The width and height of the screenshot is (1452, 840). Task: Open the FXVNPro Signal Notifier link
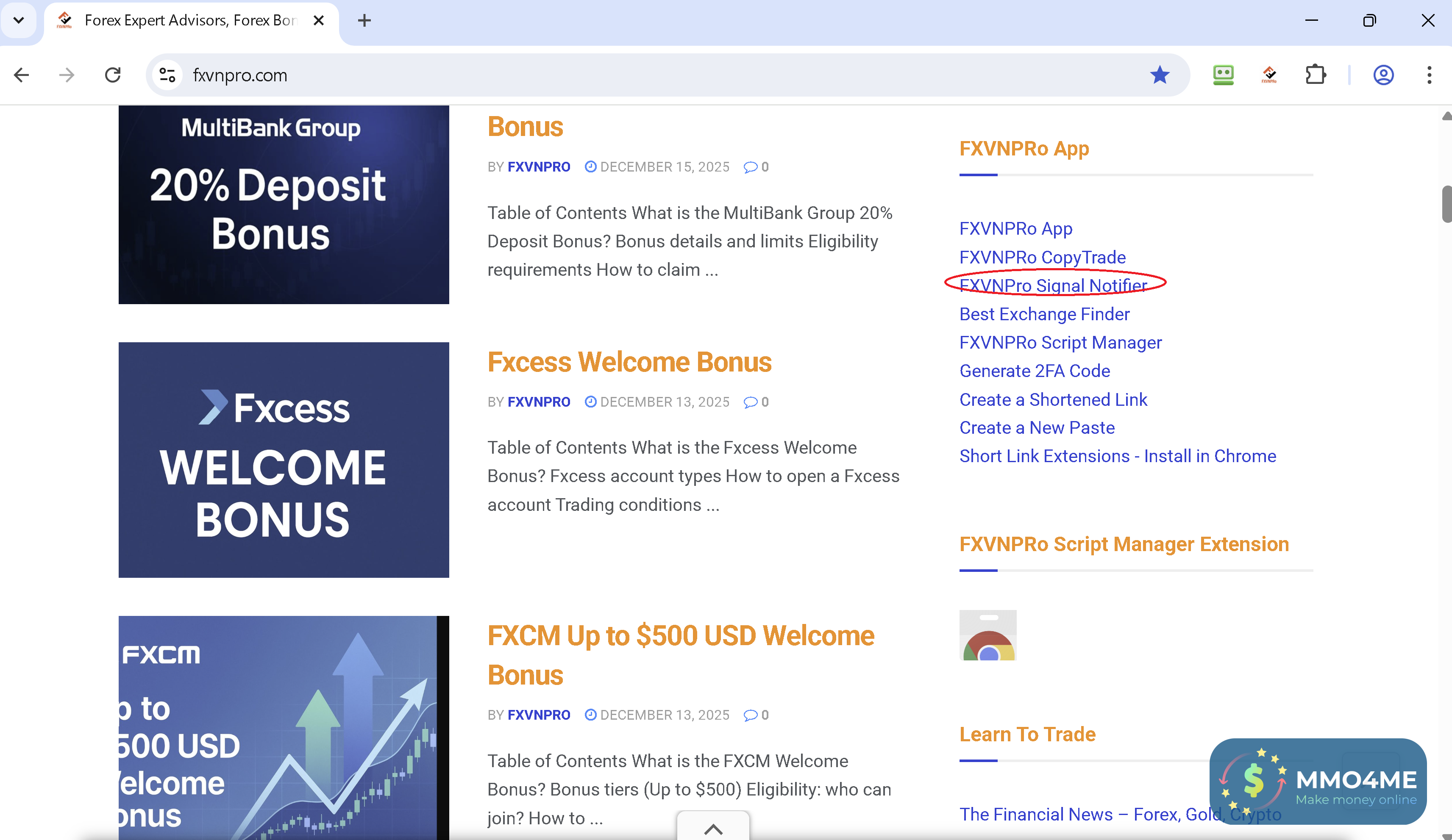coord(1053,286)
